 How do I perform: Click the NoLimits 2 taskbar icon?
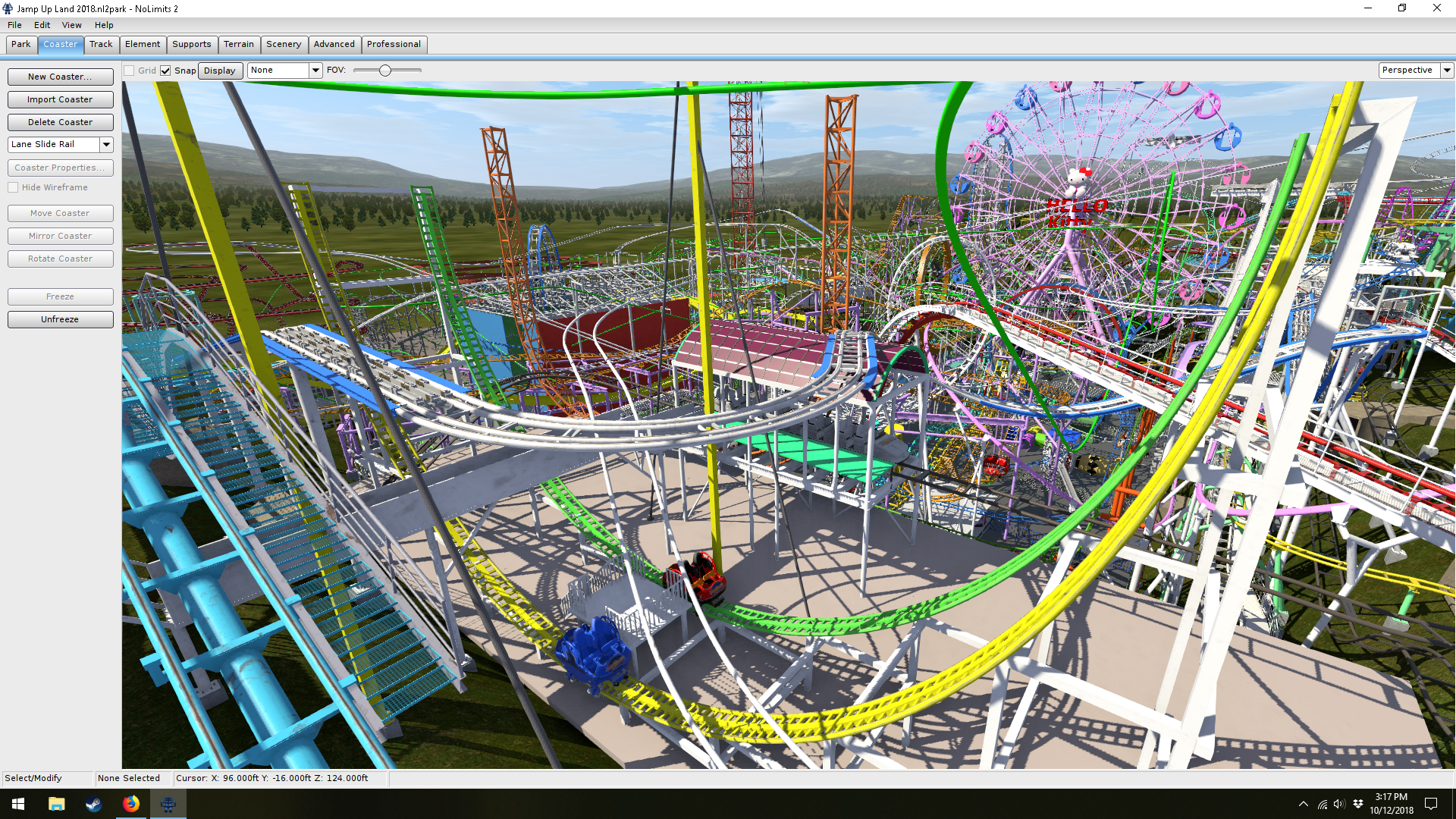[x=168, y=804]
